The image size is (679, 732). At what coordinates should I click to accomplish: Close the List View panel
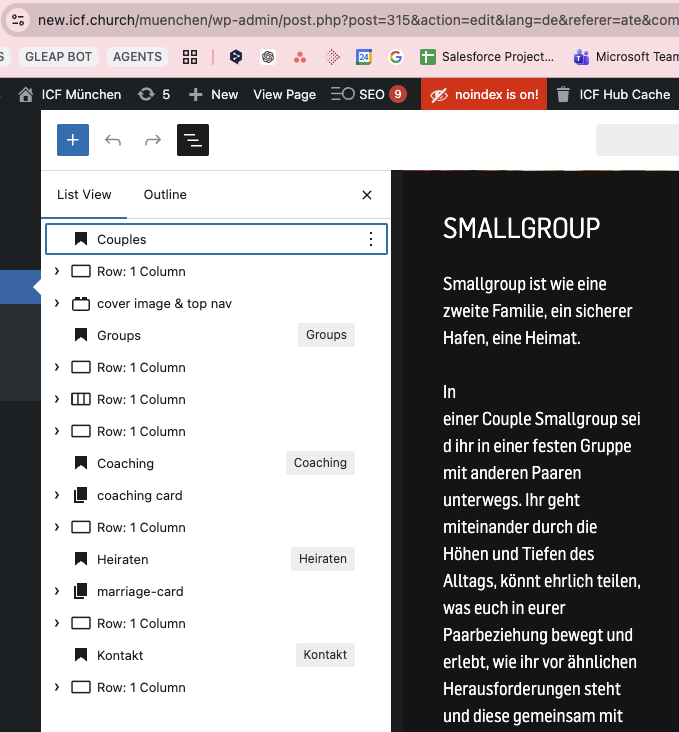coord(367,195)
